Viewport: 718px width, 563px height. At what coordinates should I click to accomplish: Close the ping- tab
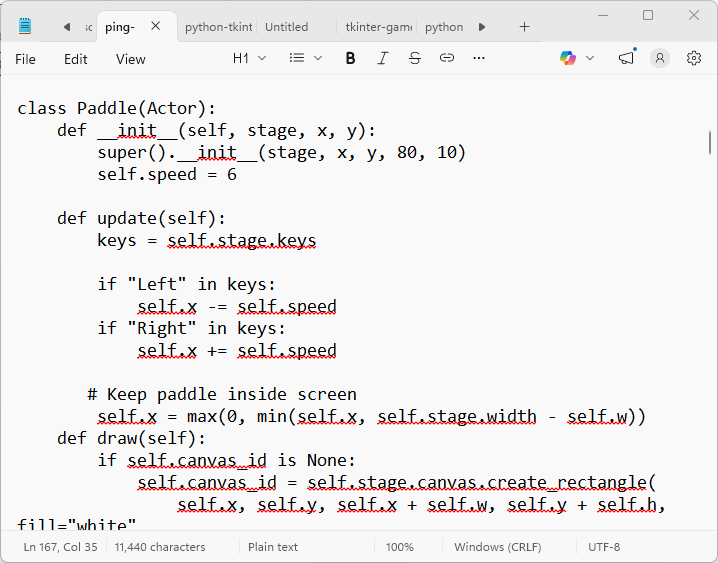pyautogui.click(x=156, y=26)
